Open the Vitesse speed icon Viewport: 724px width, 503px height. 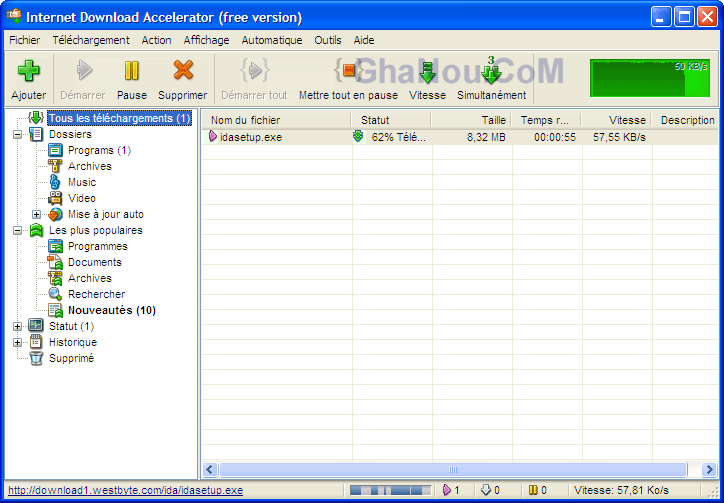[428, 73]
